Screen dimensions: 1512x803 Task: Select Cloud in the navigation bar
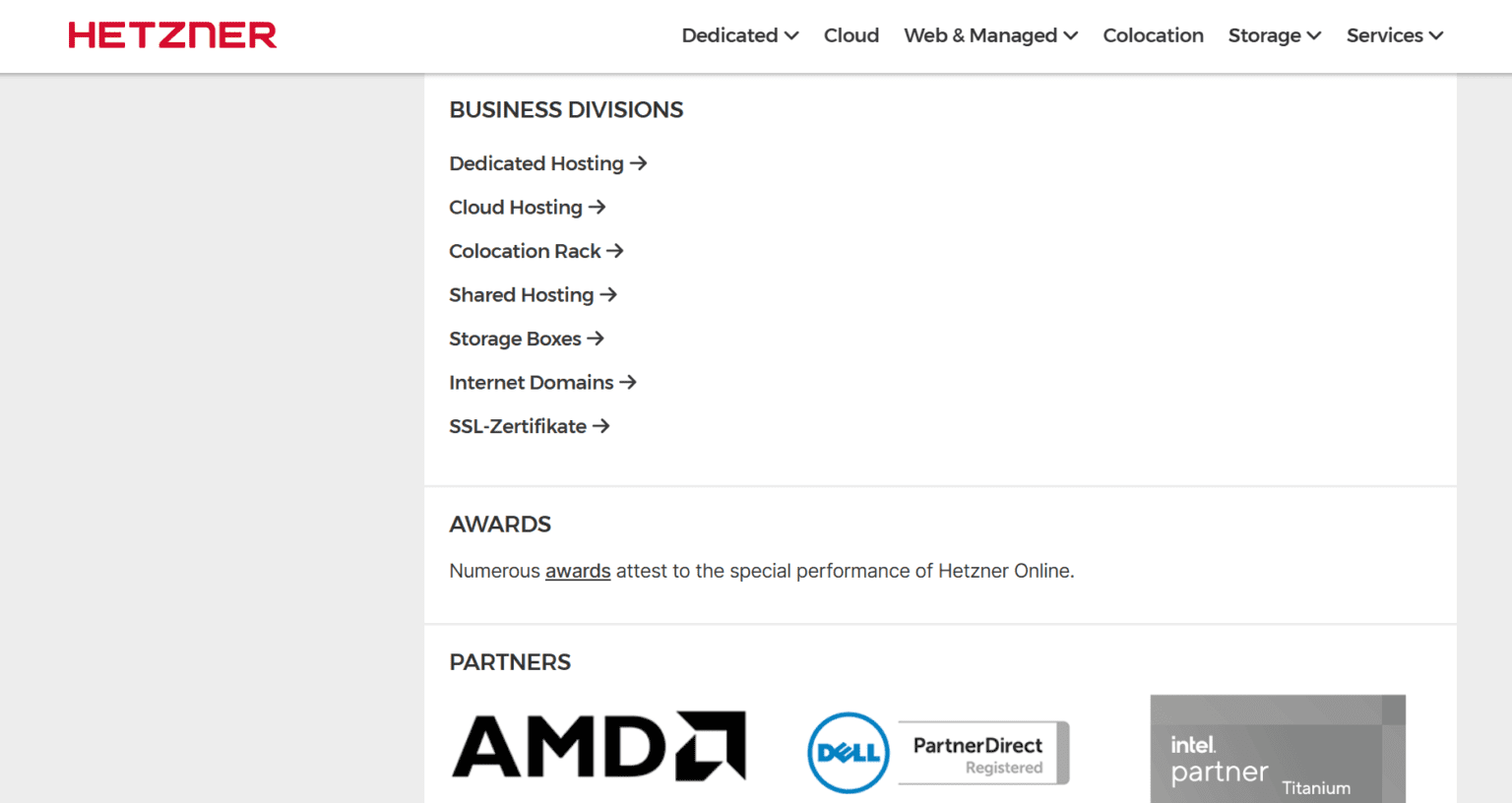click(850, 34)
